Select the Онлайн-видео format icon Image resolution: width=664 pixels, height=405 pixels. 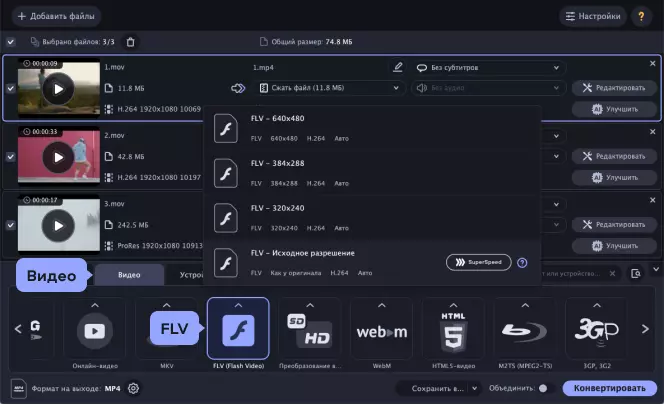pyautogui.click(x=95, y=331)
